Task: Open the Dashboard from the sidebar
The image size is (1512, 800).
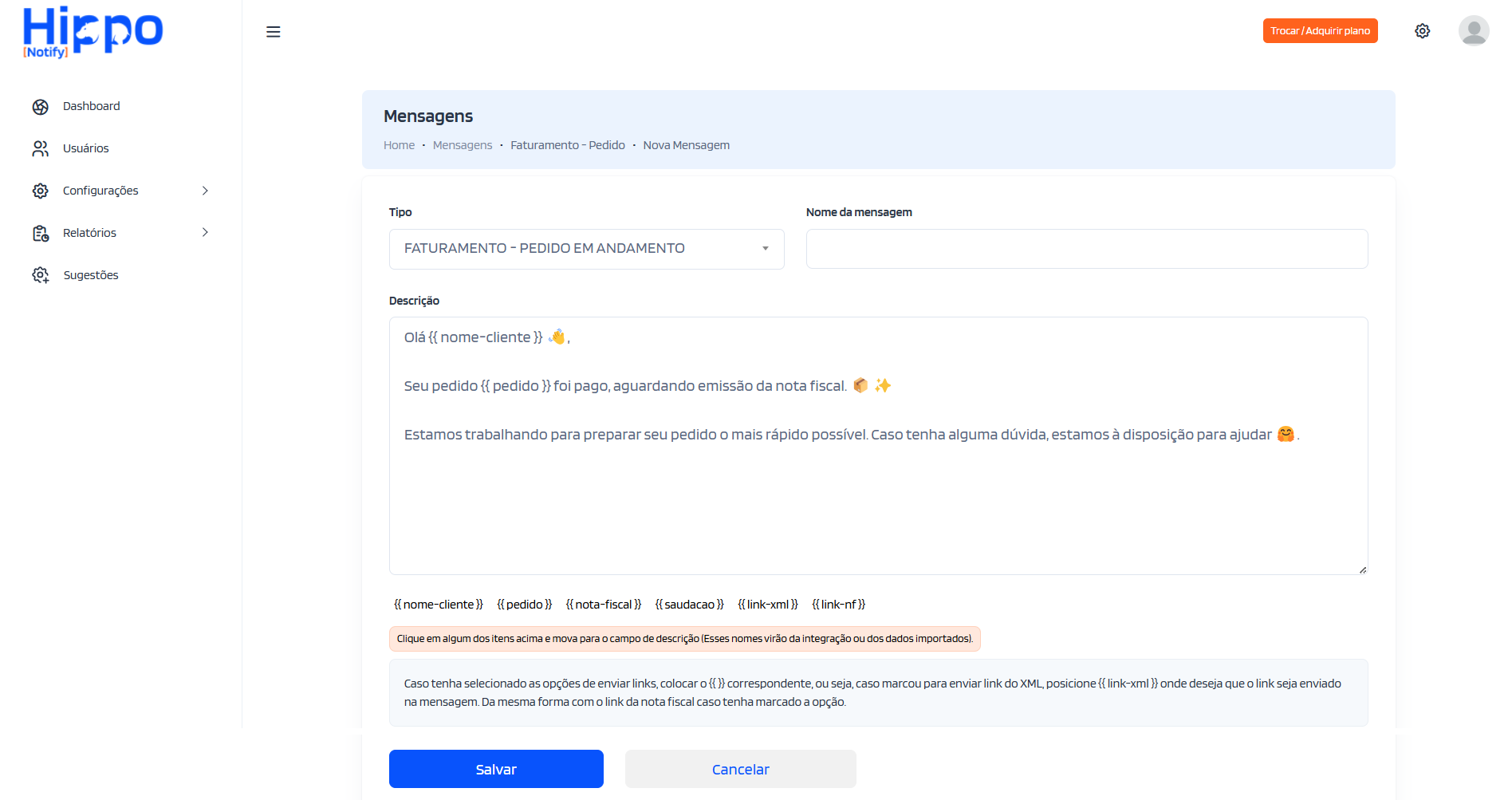Action: point(91,105)
